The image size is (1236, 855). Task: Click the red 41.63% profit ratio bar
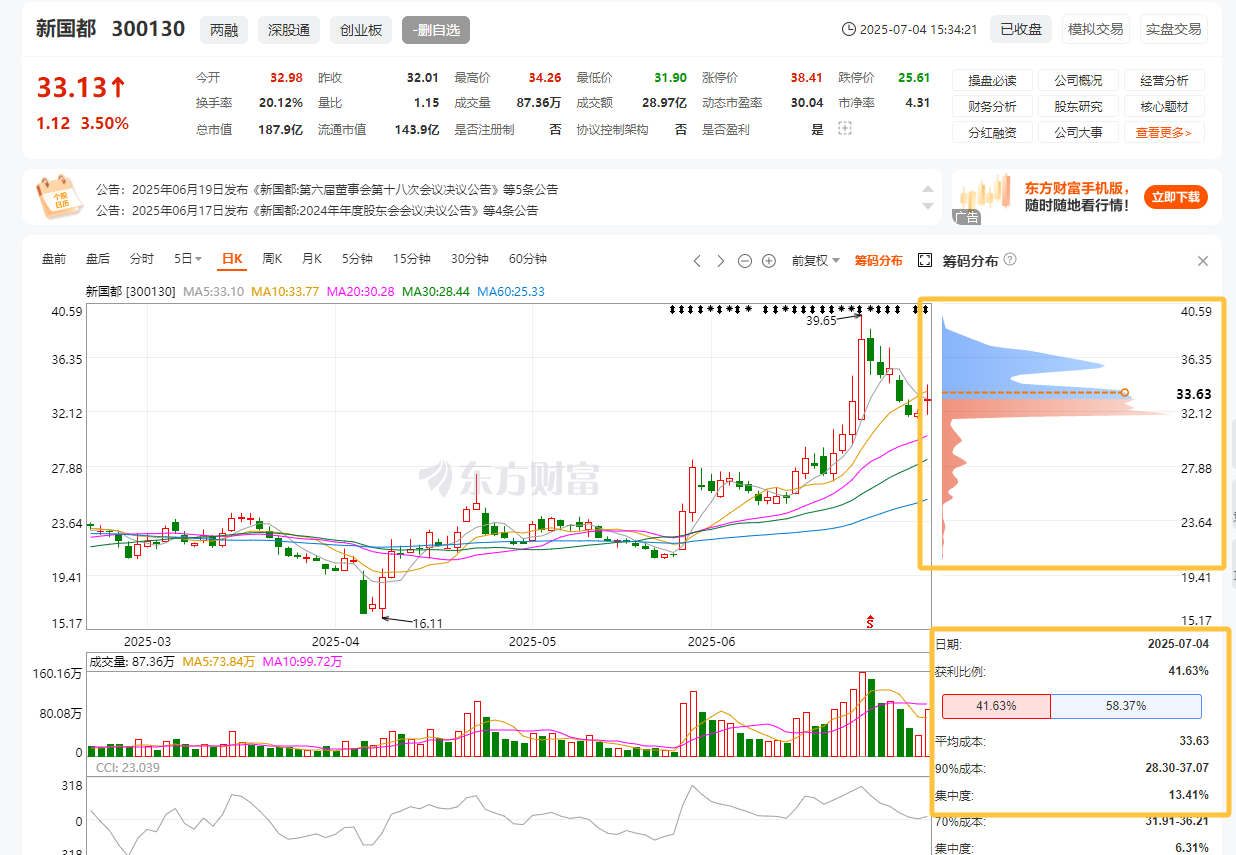tap(996, 706)
